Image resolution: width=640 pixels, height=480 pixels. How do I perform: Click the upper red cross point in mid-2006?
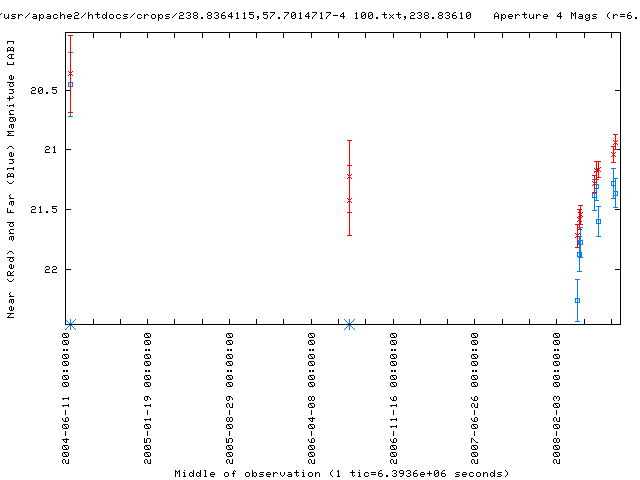(x=349, y=177)
